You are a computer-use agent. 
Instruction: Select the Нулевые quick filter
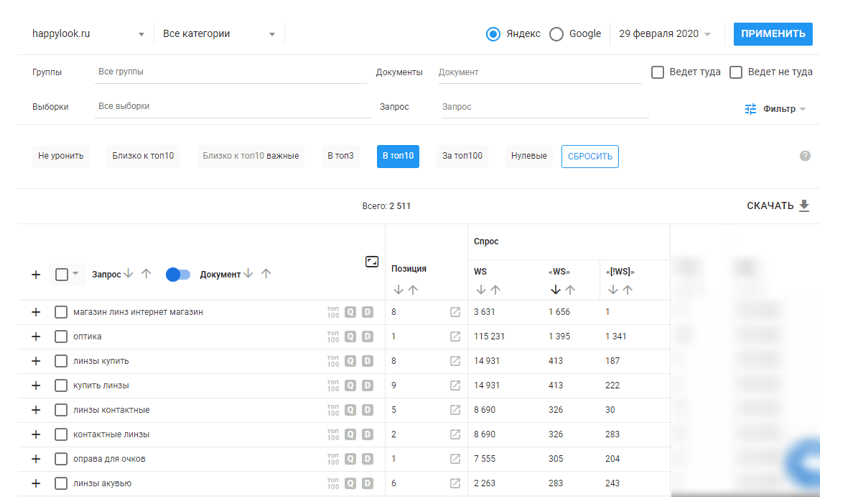(529, 156)
